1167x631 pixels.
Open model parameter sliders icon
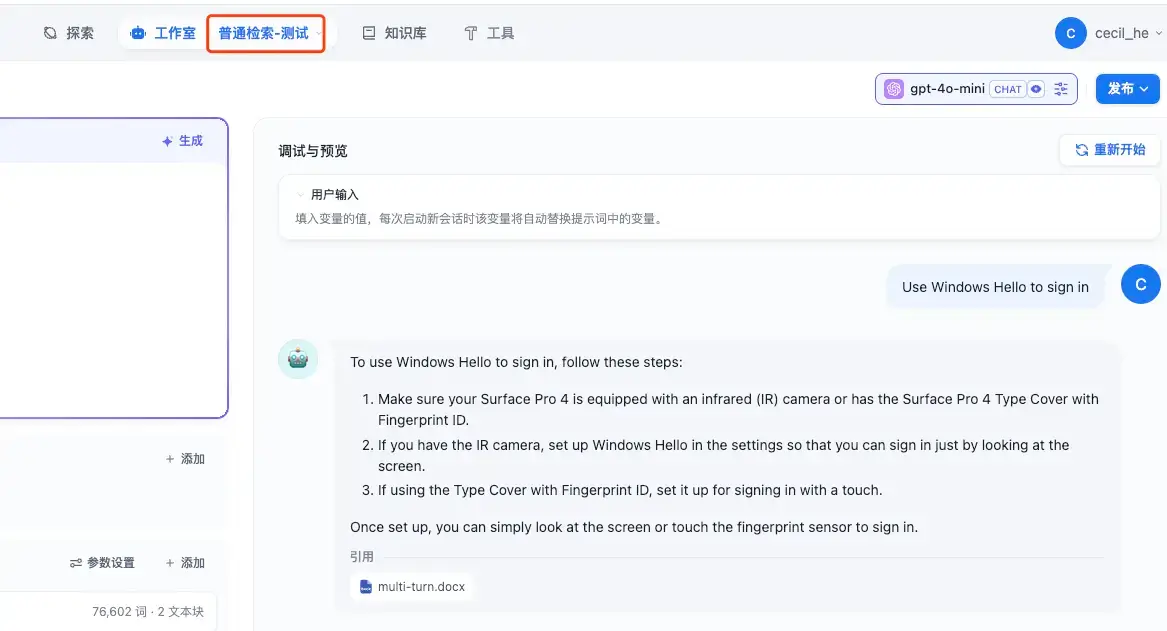1061,89
